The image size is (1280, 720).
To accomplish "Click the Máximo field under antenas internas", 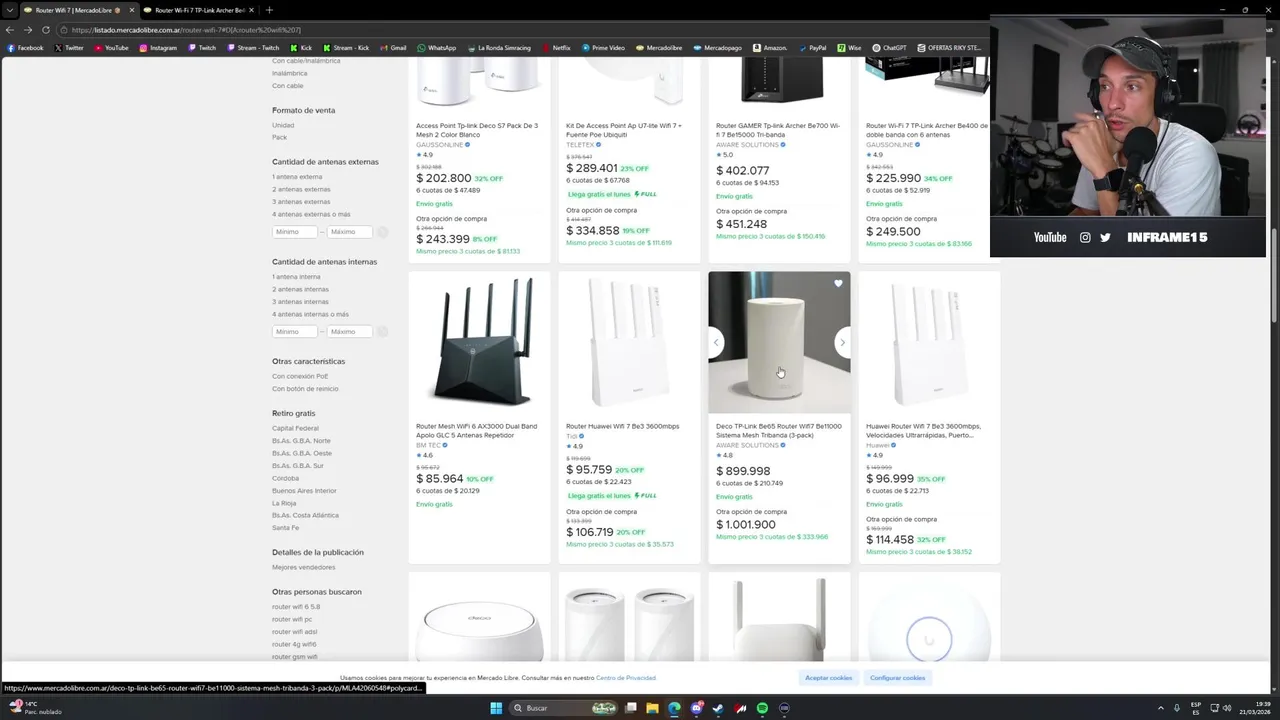I will (x=349, y=332).
